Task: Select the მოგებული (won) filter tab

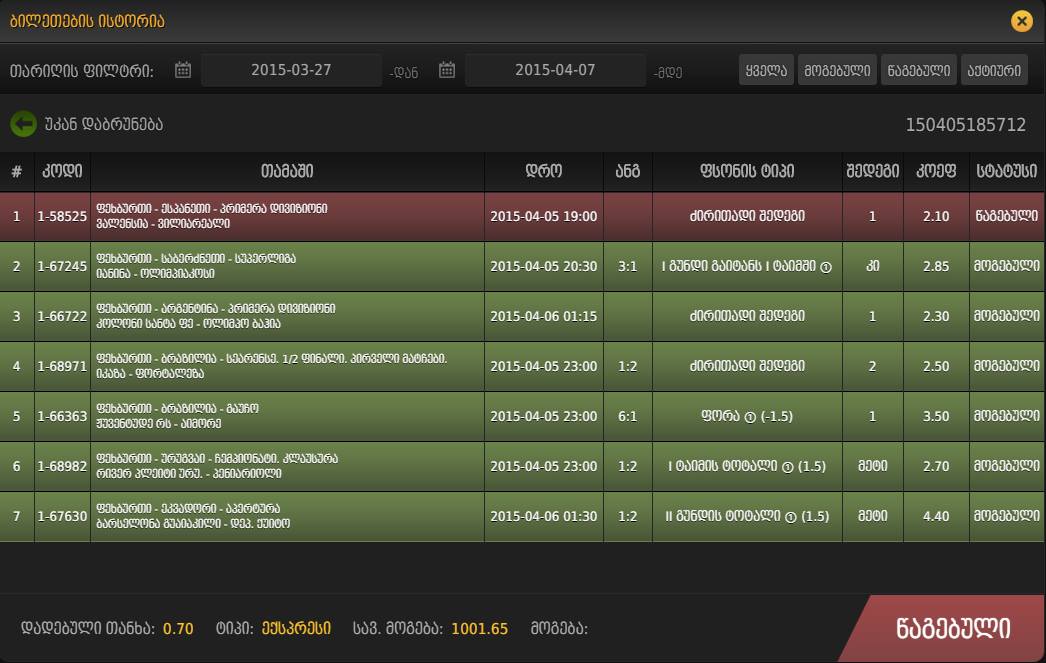Action: [x=837, y=70]
